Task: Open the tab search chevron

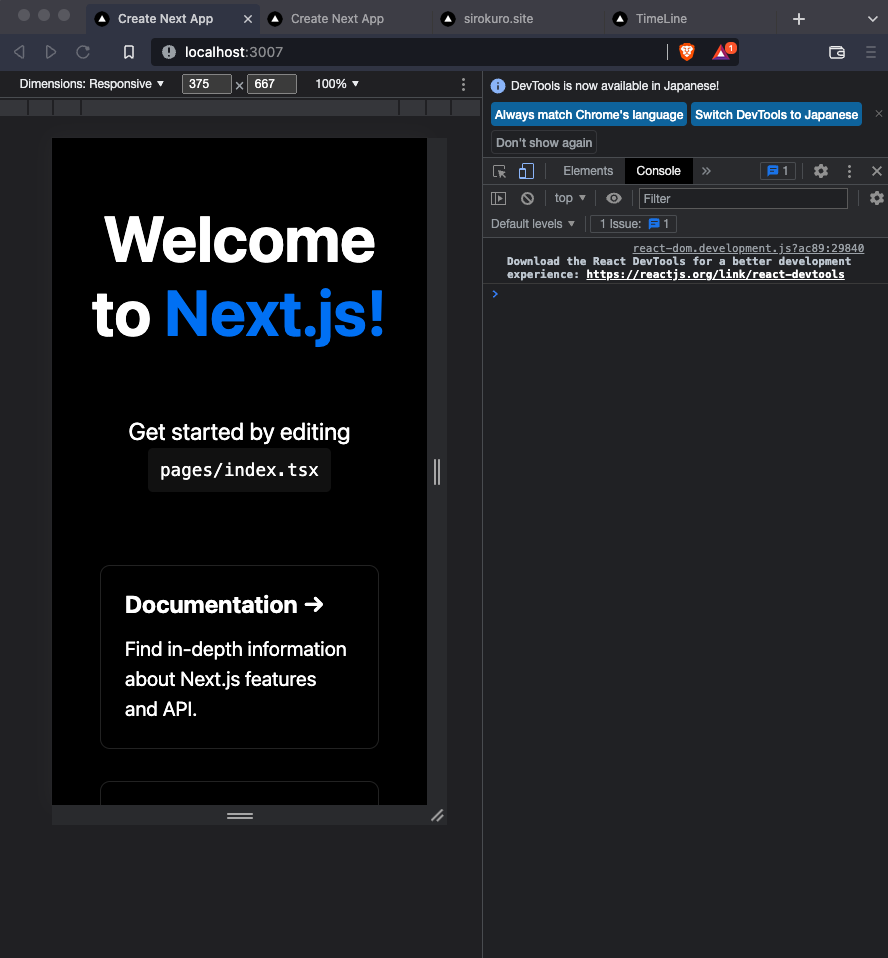Action: coord(873,19)
